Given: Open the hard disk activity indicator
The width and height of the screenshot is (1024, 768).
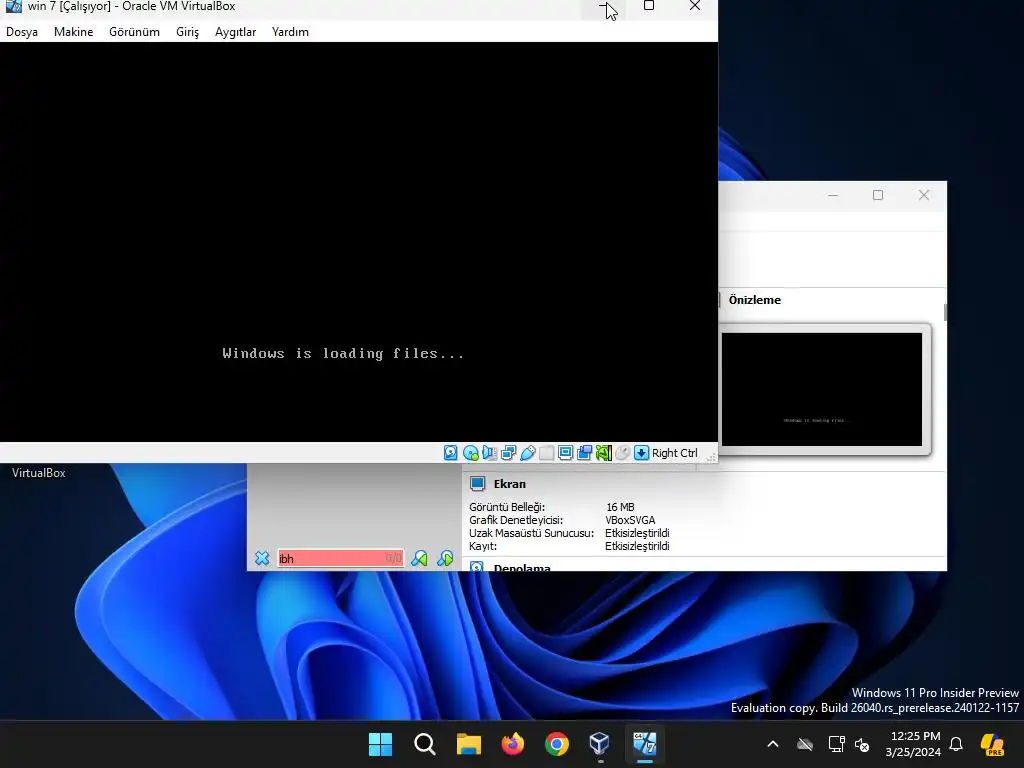Looking at the screenshot, I should 451,453.
